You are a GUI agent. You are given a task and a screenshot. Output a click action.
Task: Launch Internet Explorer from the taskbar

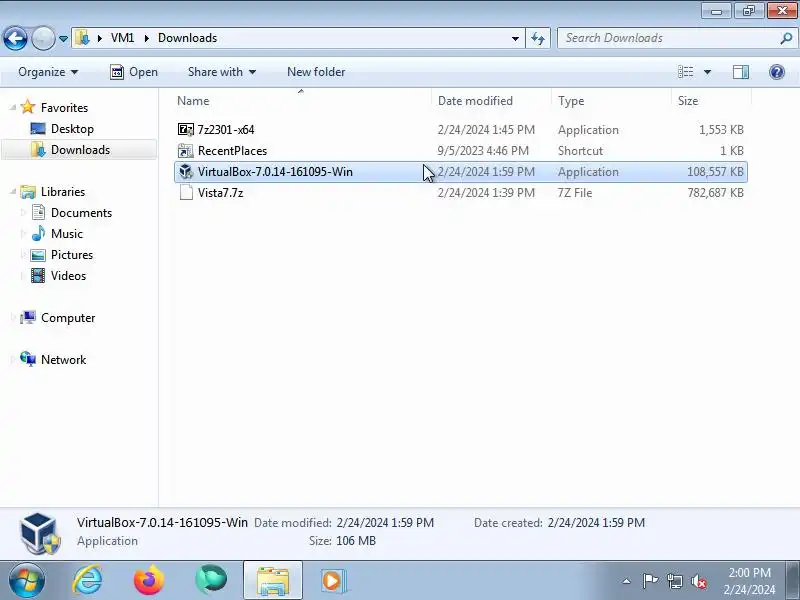(x=88, y=580)
